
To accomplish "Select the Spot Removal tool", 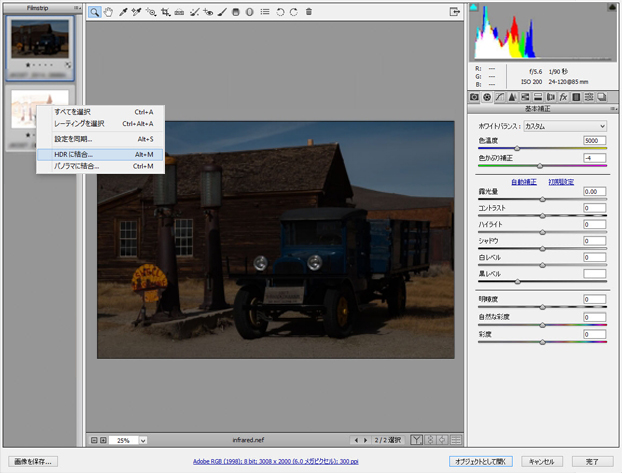I will pos(194,12).
